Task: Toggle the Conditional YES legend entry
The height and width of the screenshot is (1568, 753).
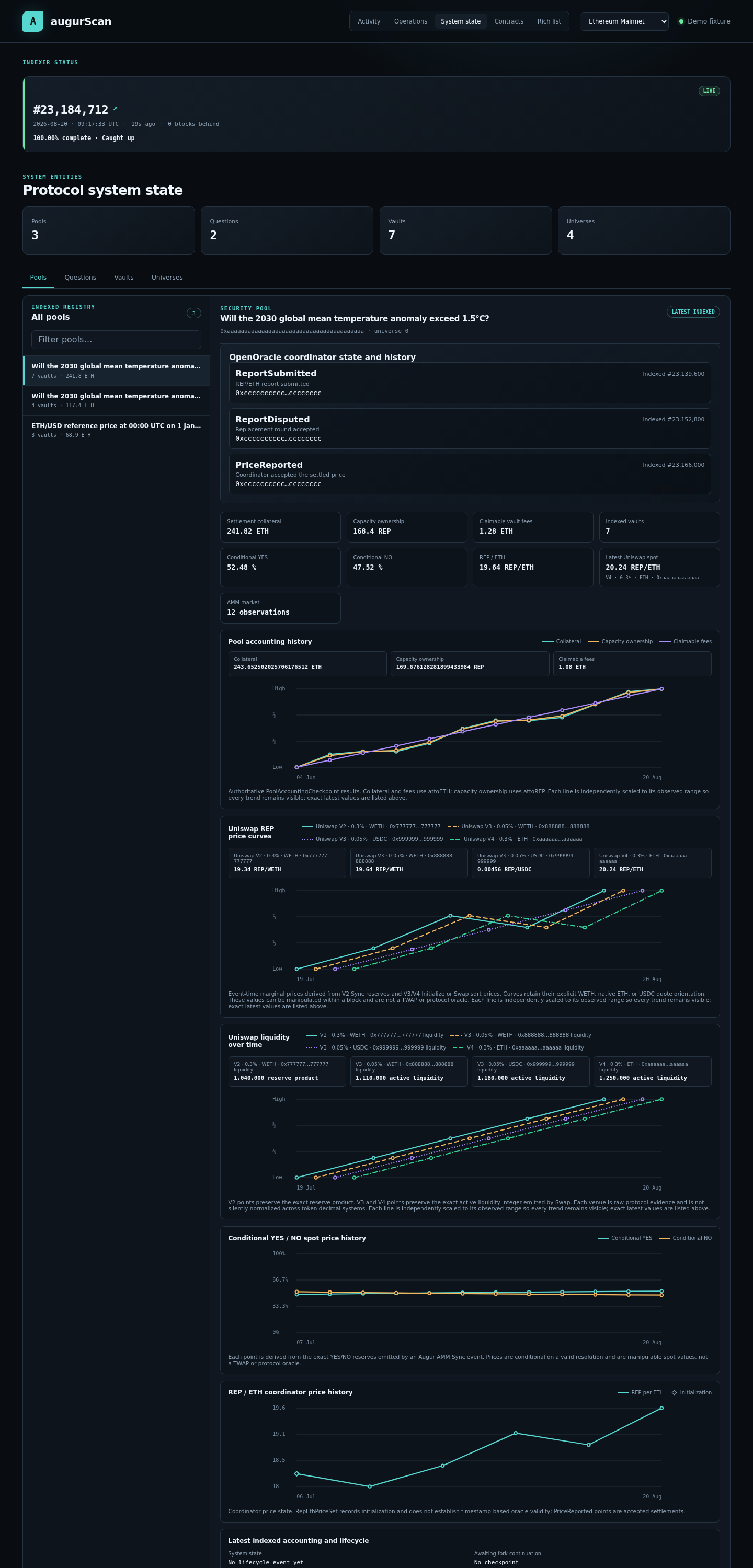Action: pyautogui.click(x=624, y=1238)
